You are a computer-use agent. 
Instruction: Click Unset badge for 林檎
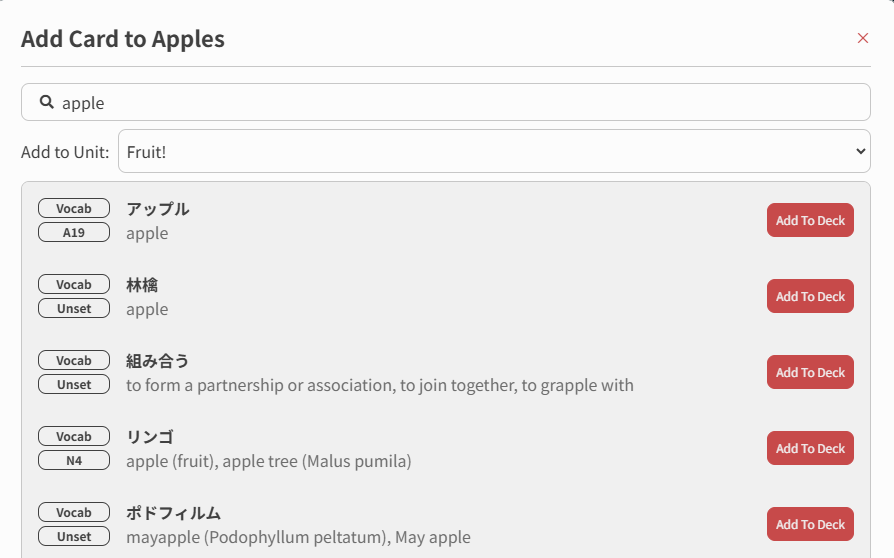pyautogui.click(x=74, y=308)
